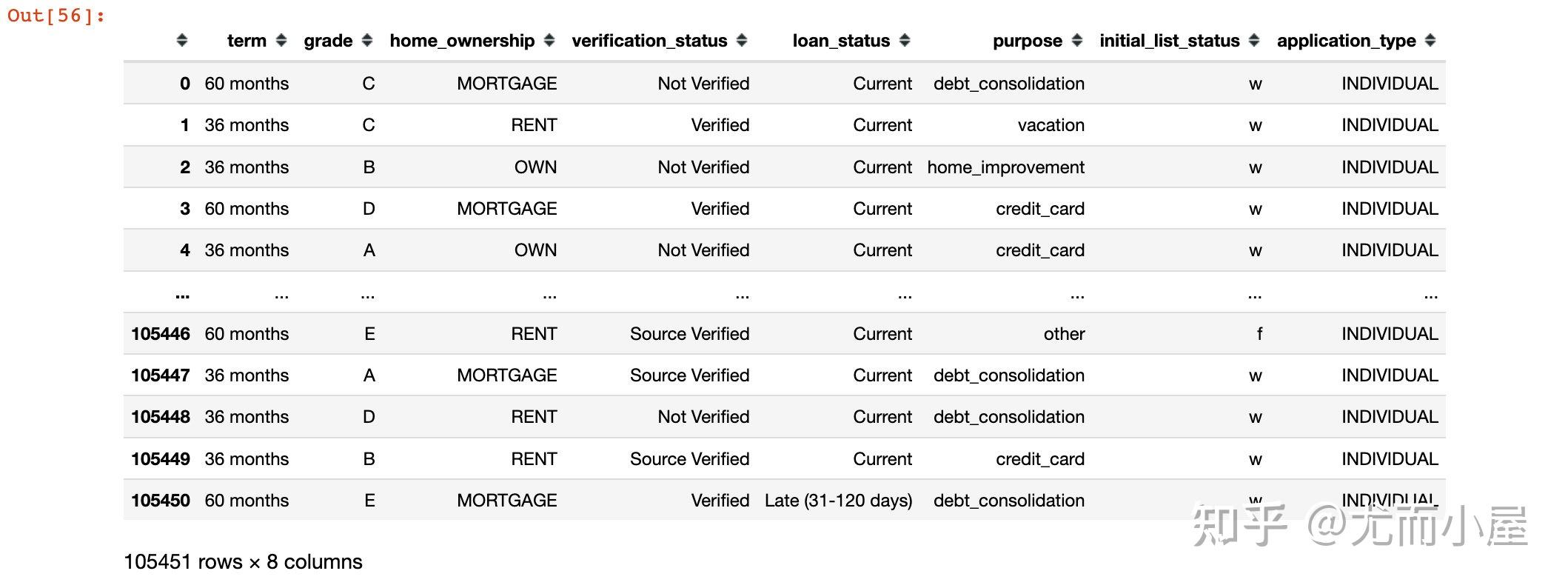
Task: Click the sort arrows beside grade header
Action: point(367,41)
